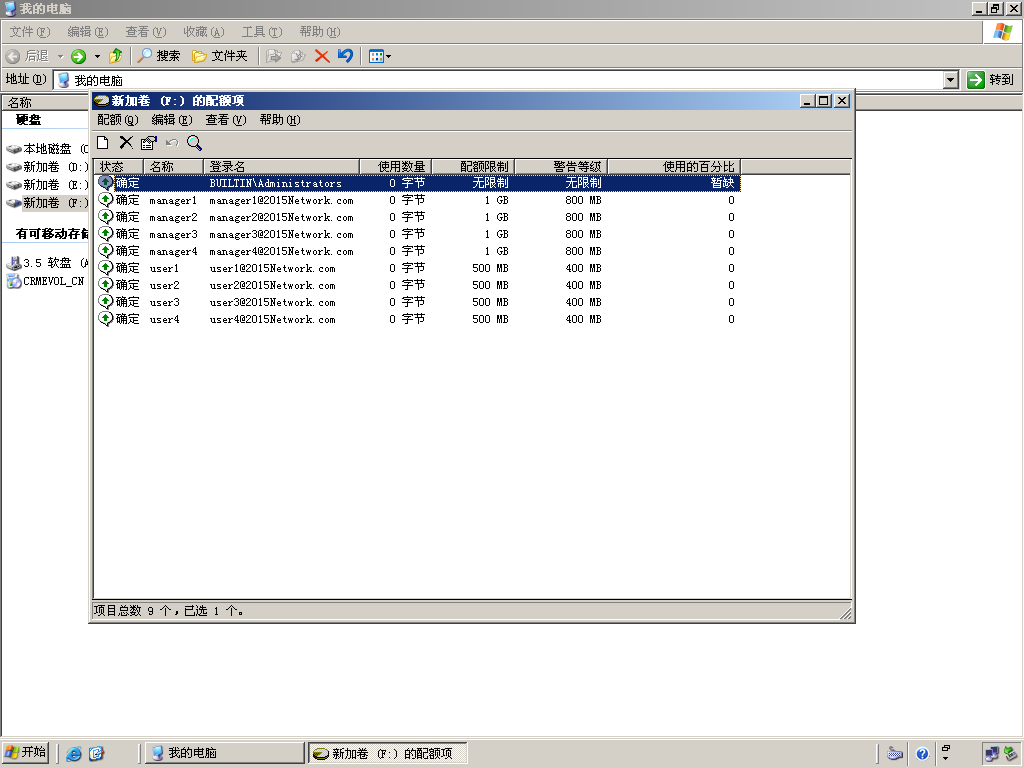The width and height of the screenshot is (1024, 768).
Task: Click the language bar options arrow
Action: pos(946,759)
